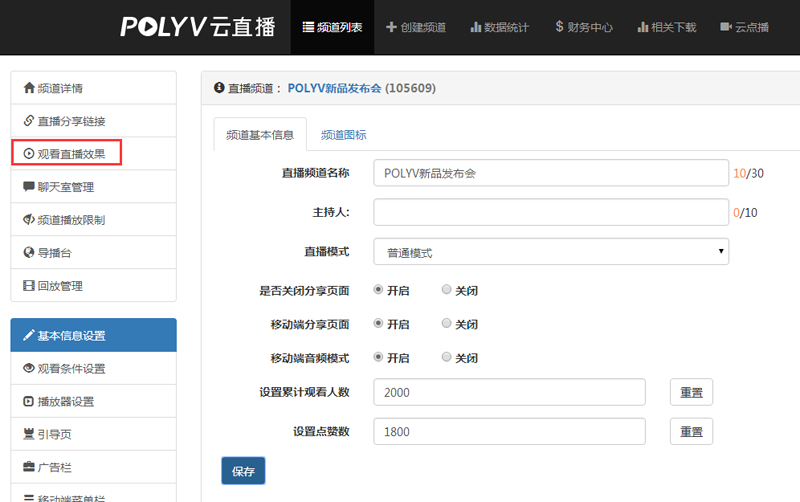800x502 pixels.
Task: Select 关闭 for 移动端分享页面
Action: coord(447,324)
